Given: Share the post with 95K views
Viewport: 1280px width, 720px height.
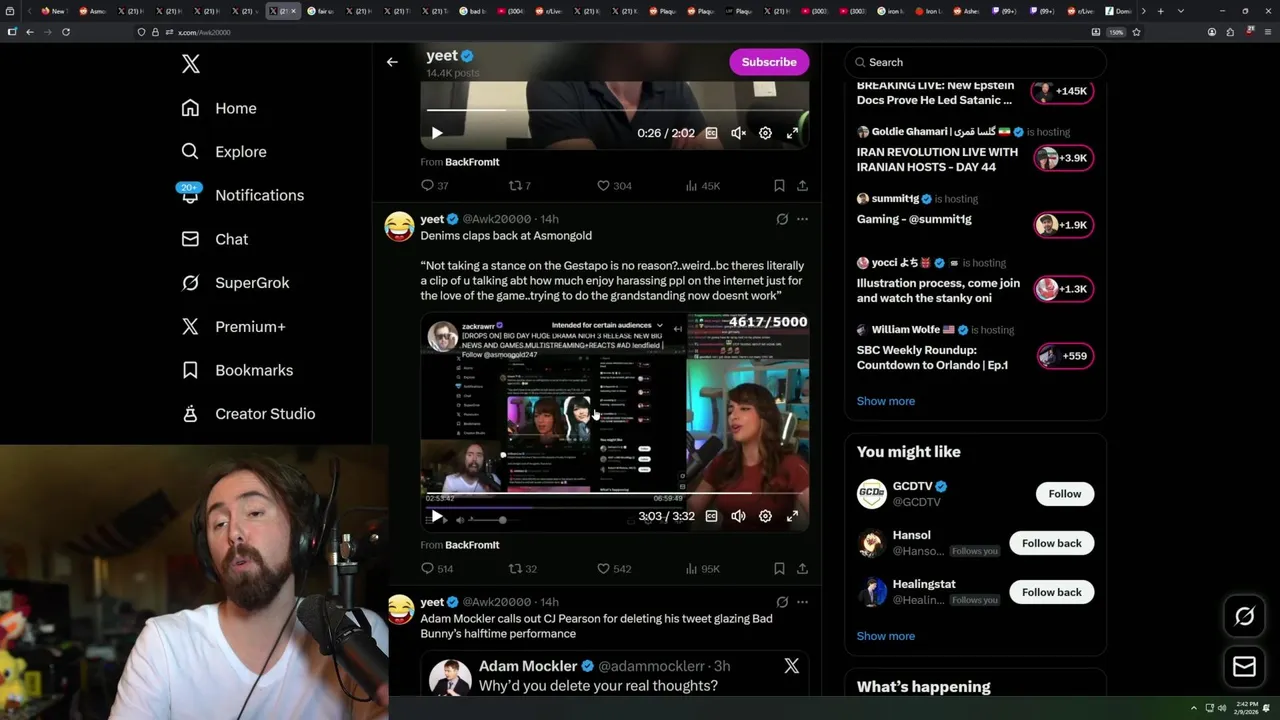Looking at the screenshot, I should [x=802, y=569].
